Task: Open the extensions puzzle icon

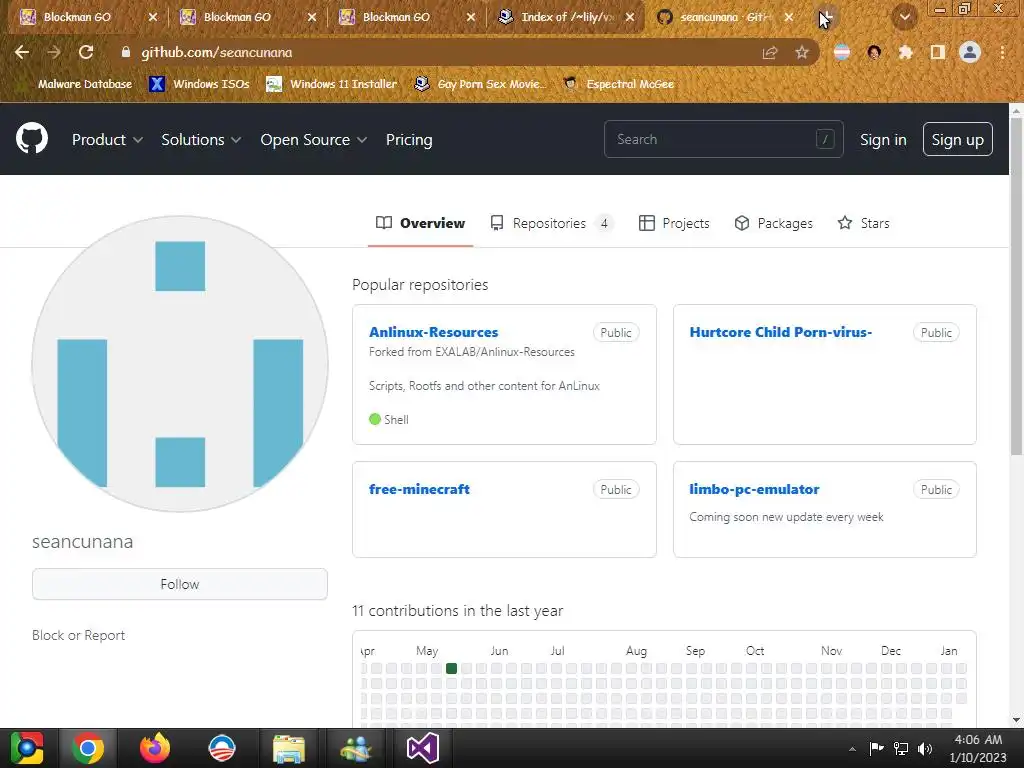Action: click(x=906, y=52)
